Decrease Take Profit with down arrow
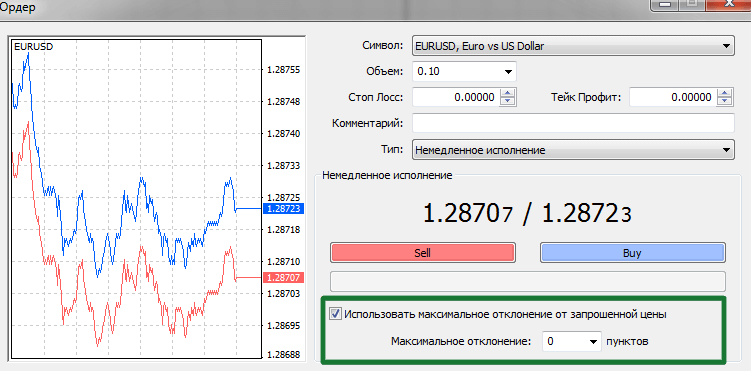The height and width of the screenshot is (371, 751). click(726, 101)
